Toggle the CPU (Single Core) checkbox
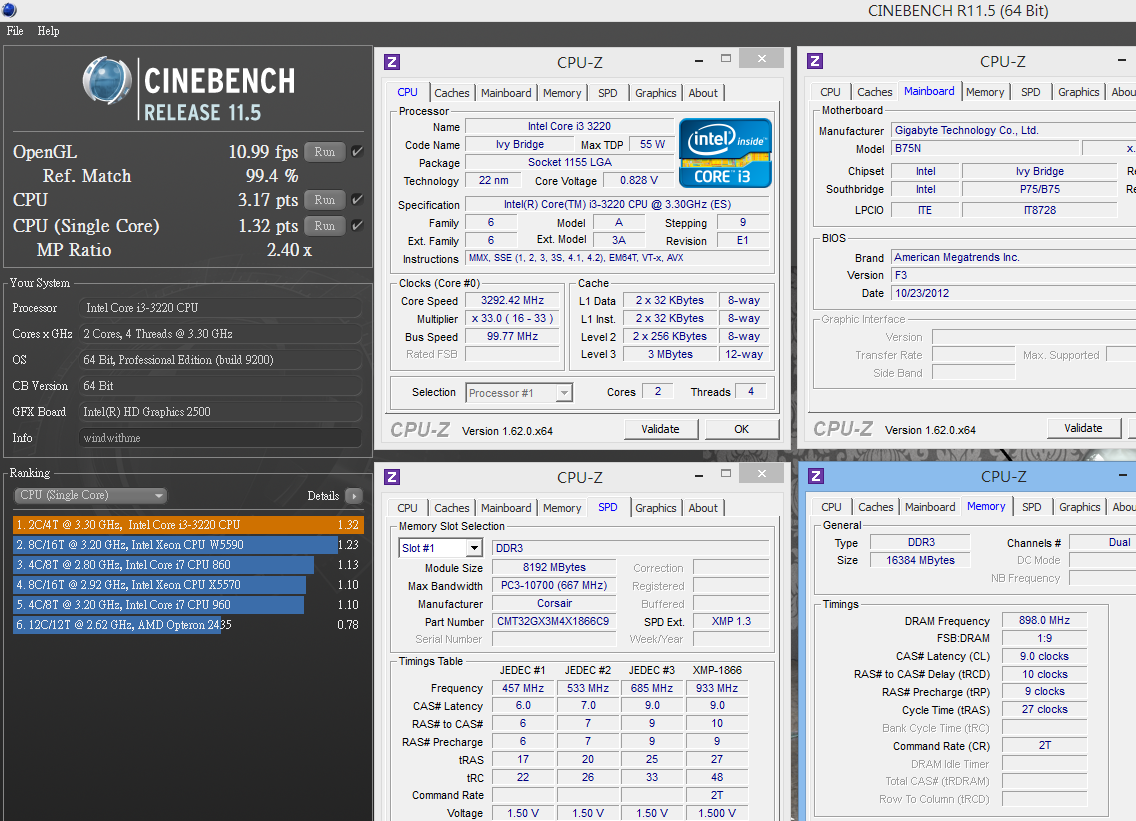 pyautogui.click(x=357, y=225)
